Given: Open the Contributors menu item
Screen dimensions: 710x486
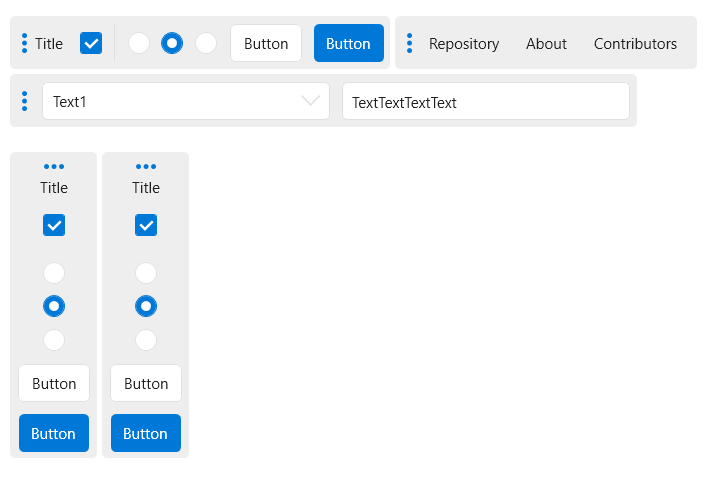Looking at the screenshot, I should click(635, 43).
